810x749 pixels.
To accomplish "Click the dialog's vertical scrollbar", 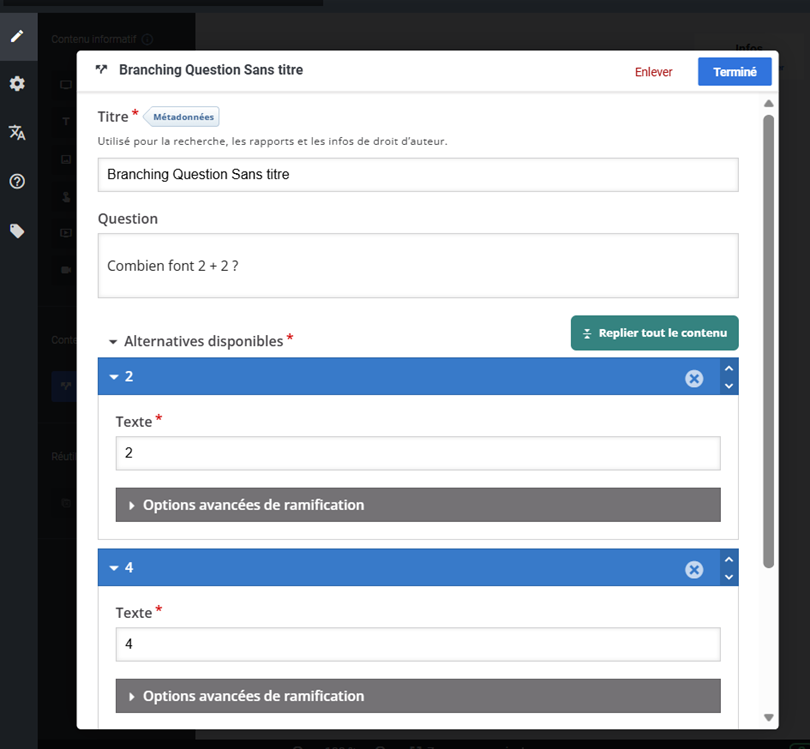I will (x=768, y=340).
